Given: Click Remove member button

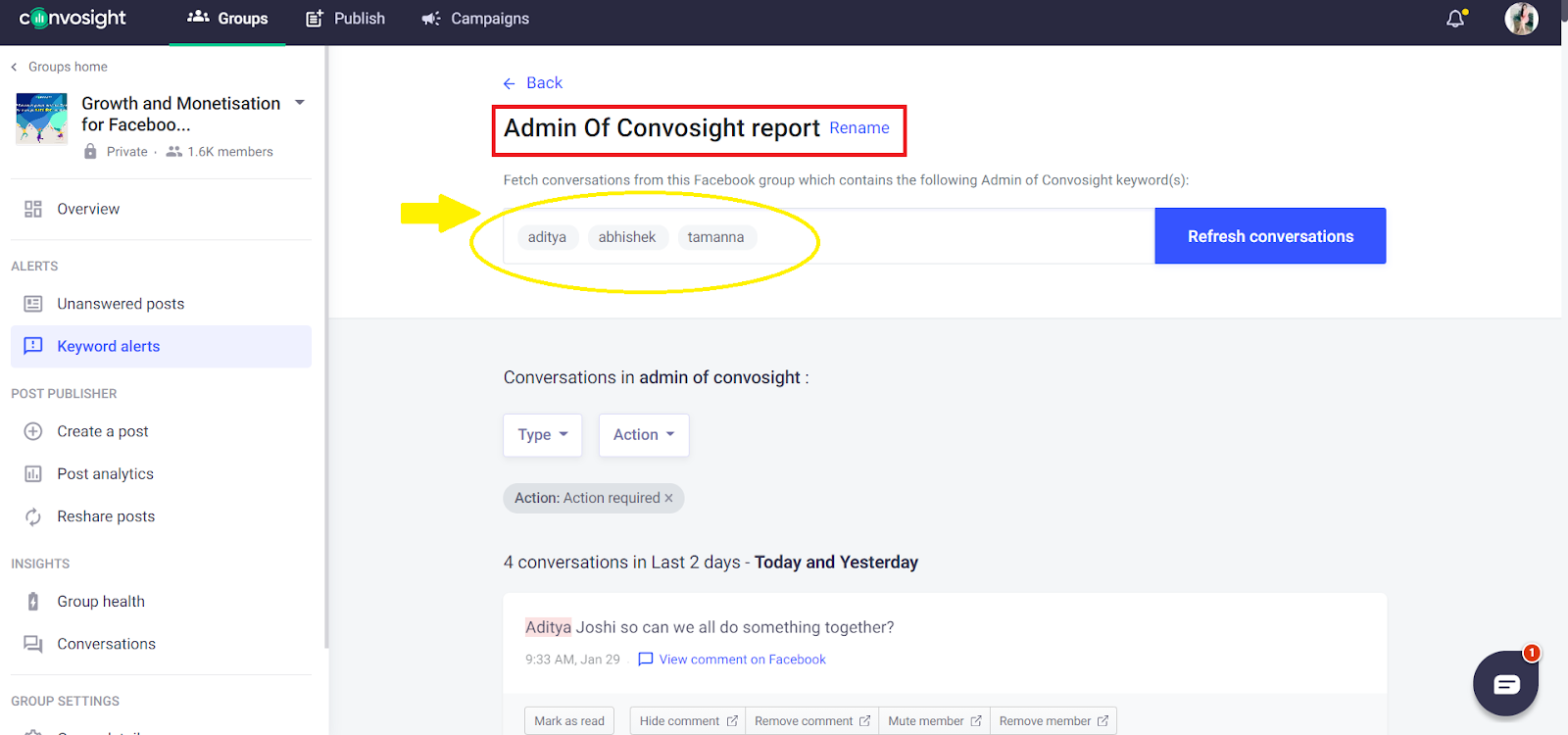Looking at the screenshot, I should [1053, 721].
